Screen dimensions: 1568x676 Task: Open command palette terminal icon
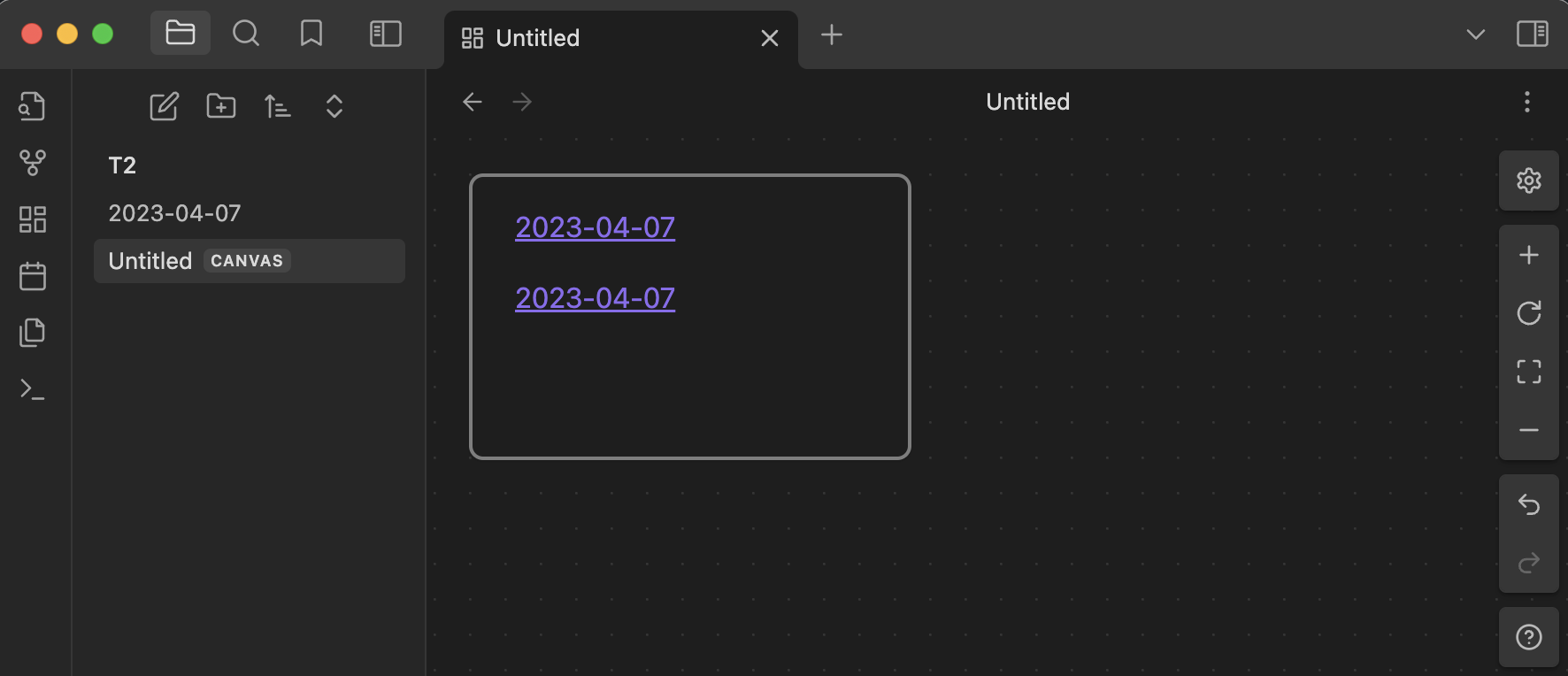pyautogui.click(x=33, y=389)
